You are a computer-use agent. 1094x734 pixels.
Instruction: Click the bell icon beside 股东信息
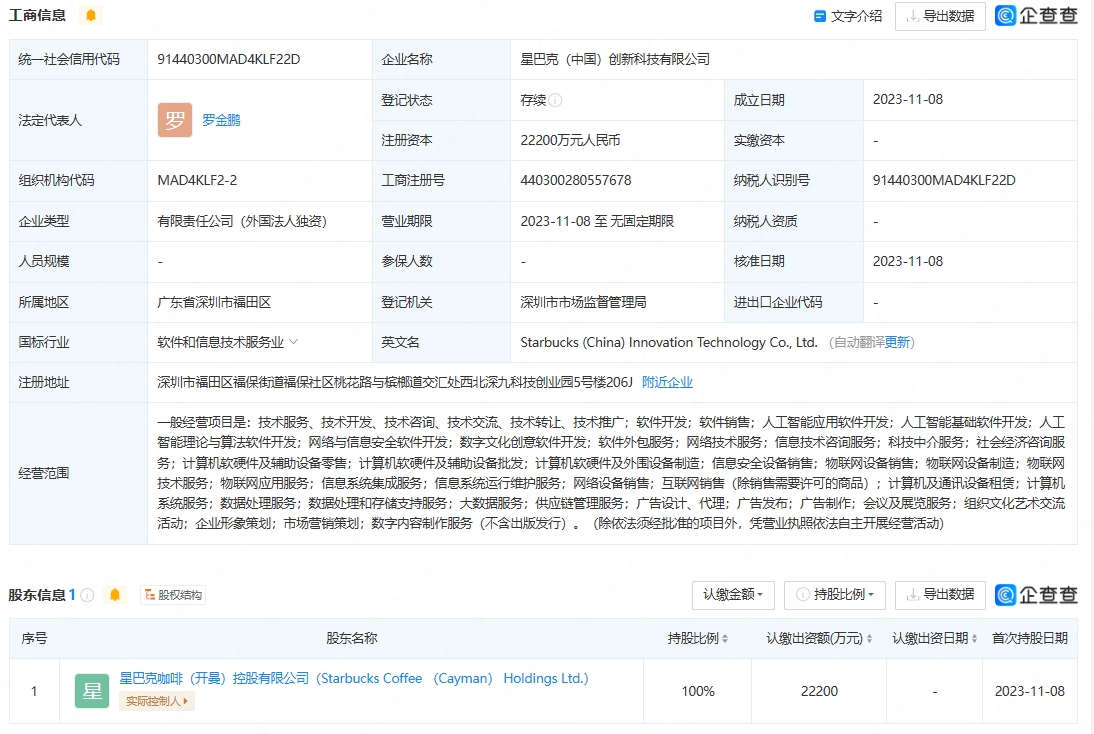(x=115, y=594)
